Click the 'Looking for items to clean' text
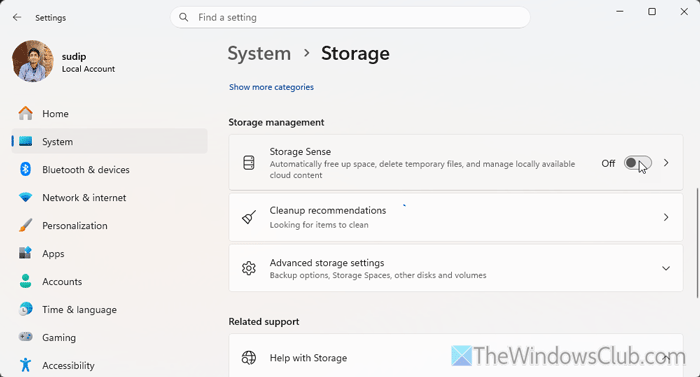The image size is (700, 377). click(x=319, y=225)
